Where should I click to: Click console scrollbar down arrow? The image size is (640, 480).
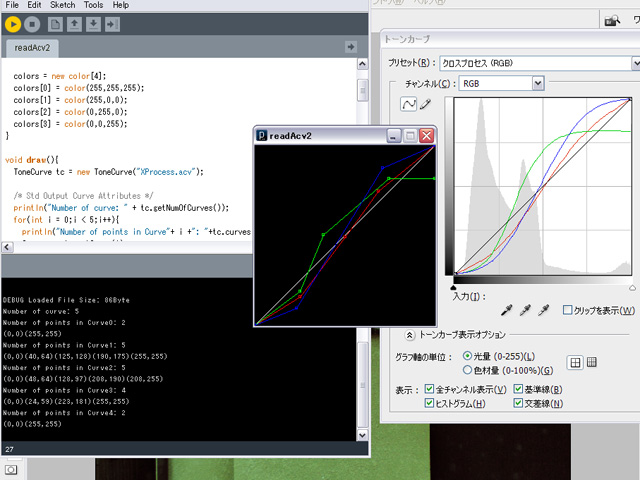tap(362, 435)
